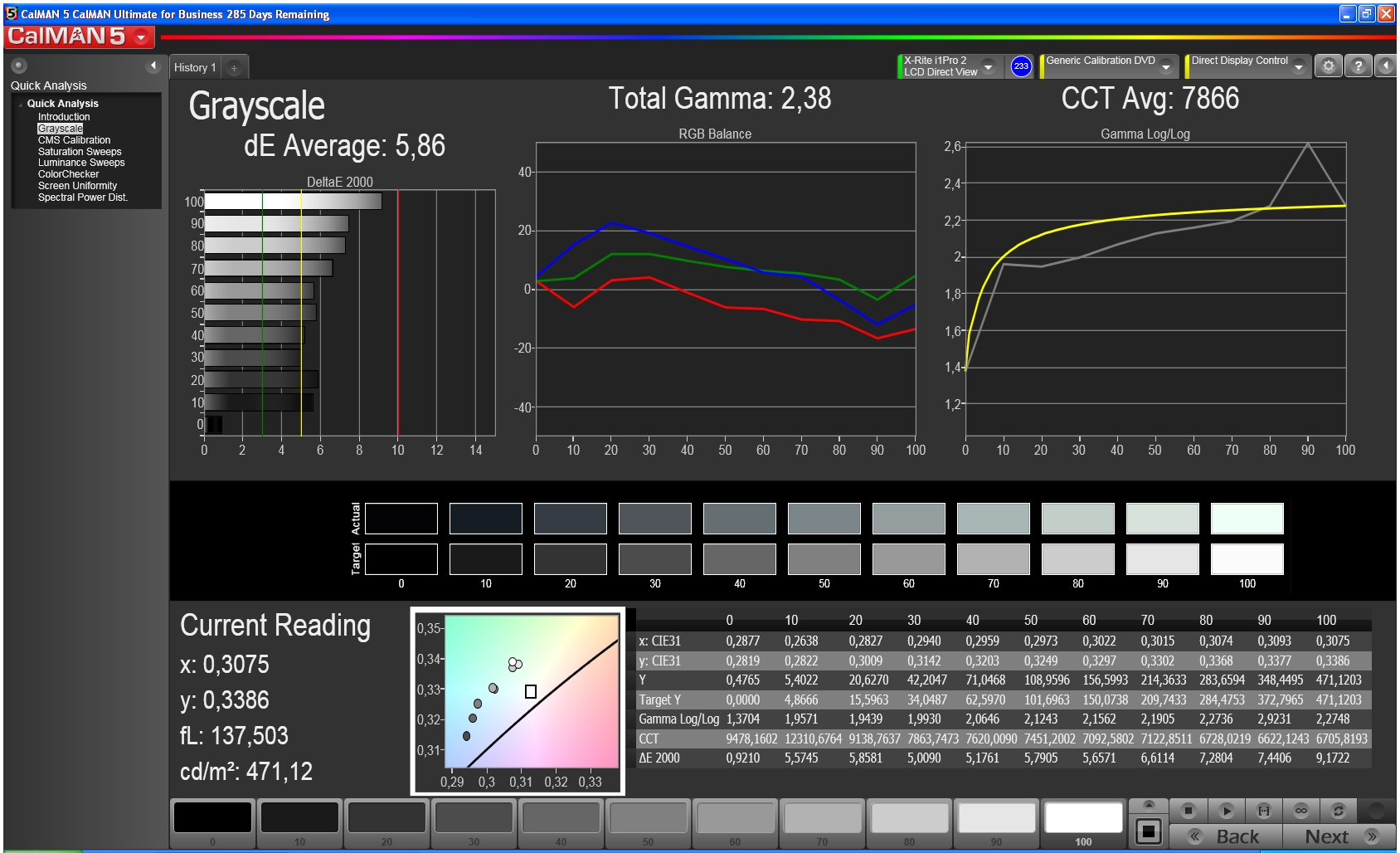Viewport: 1400px width, 853px height.
Task: Select the 0 level pattern button
Action: (x=212, y=823)
